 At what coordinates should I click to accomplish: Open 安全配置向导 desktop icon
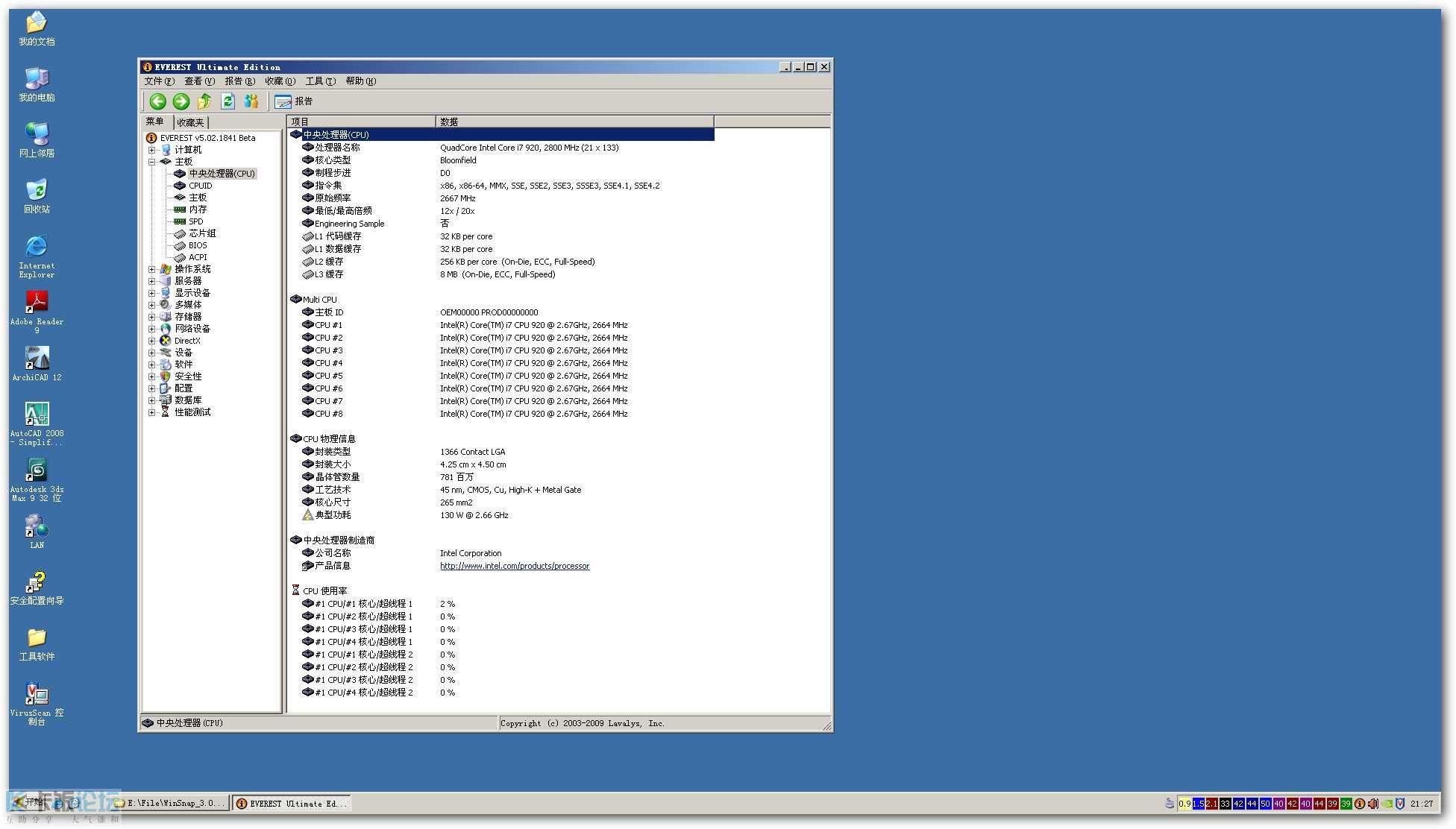click(37, 588)
